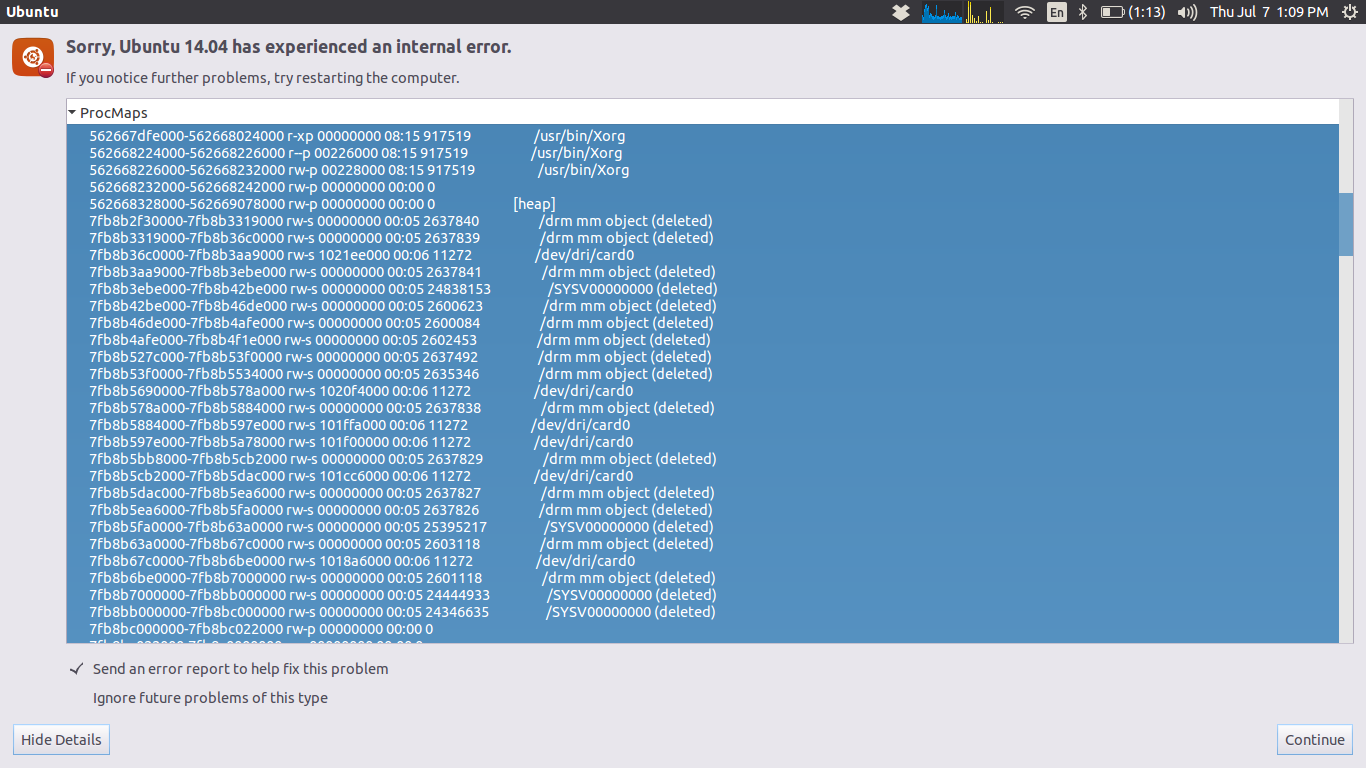The image size is (1366, 768).
Task: Select row 7fb8b5fa0000 /SYSV00000000 (deleted)
Action: point(702,527)
